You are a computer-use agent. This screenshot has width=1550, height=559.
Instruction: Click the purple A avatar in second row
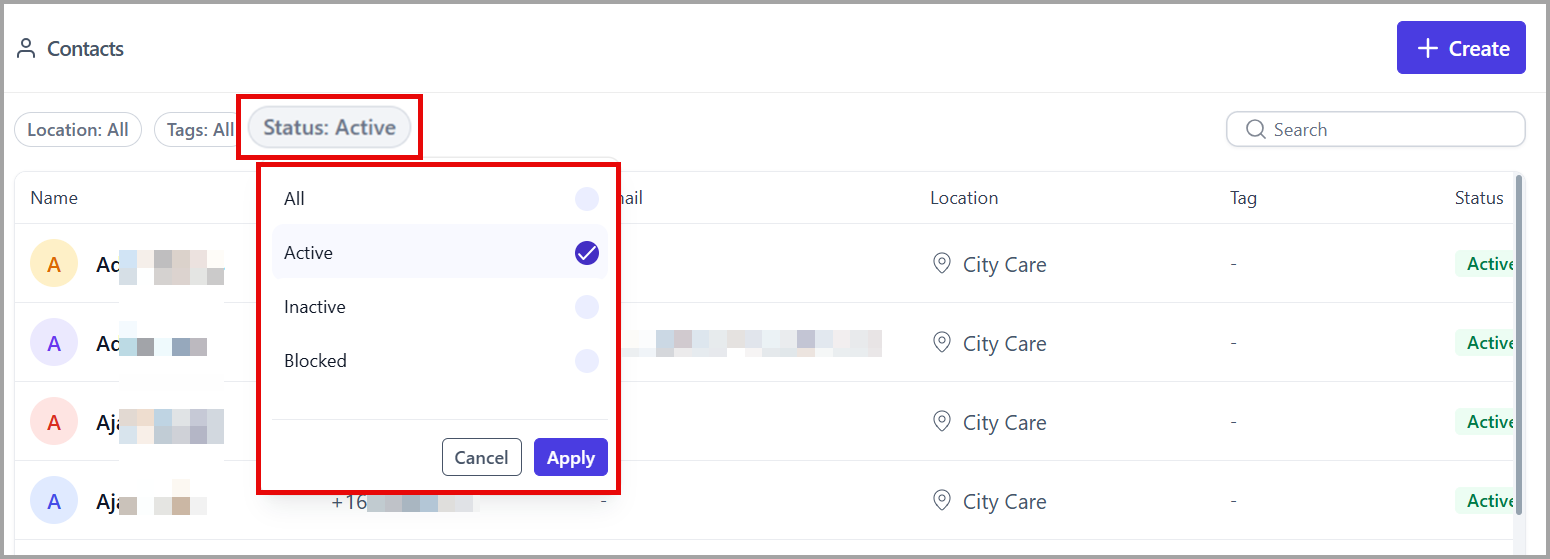click(54, 343)
